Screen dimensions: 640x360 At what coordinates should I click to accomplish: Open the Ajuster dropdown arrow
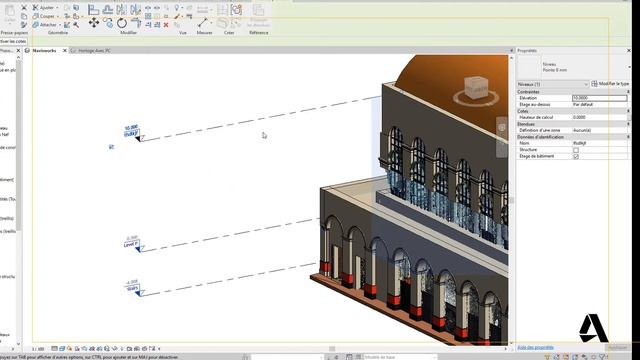click(x=57, y=8)
